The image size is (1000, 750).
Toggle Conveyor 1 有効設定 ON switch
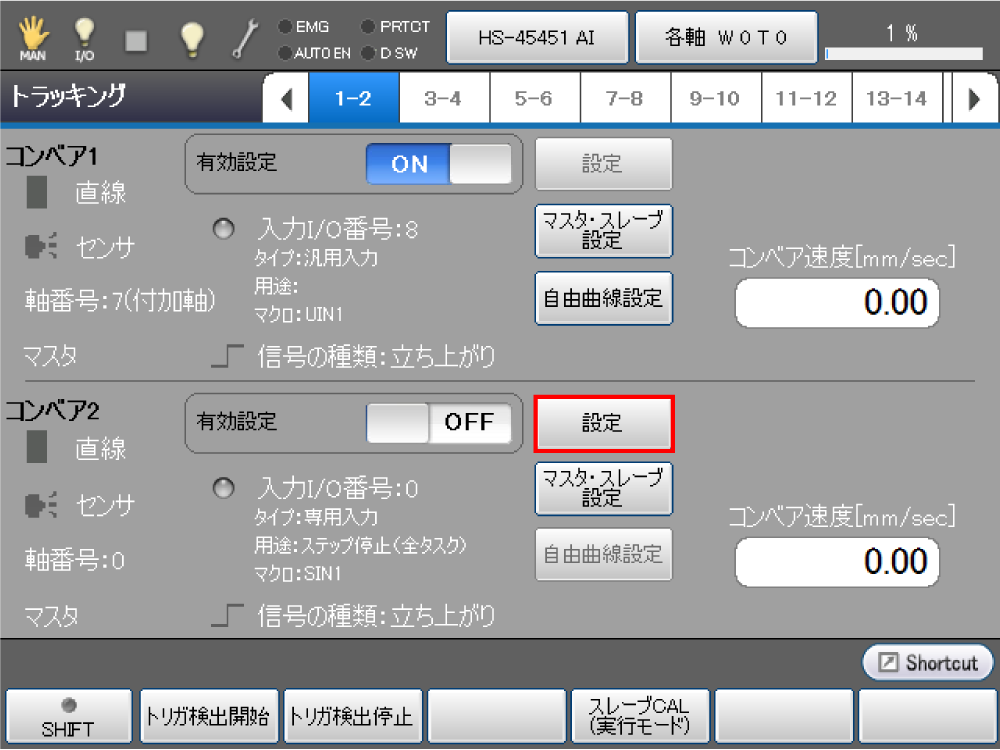tap(439, 164)
